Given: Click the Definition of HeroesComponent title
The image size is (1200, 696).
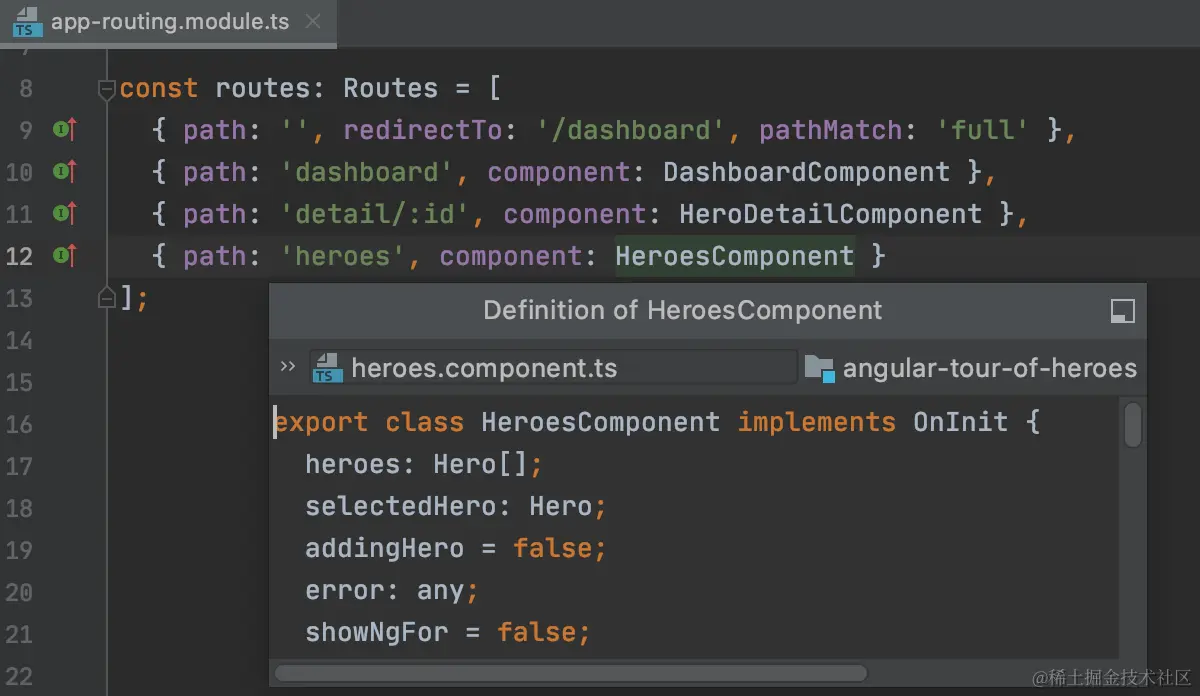Looking at the screenshot, I should point(683,310).
